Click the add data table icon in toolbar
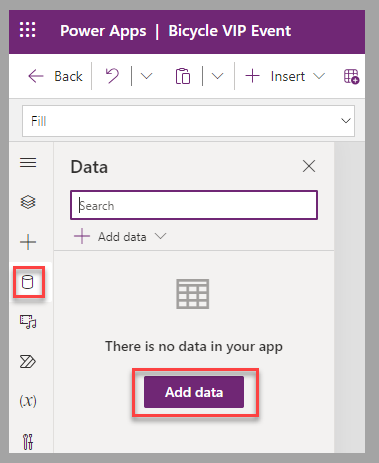Screen dimensions: 379x463 pos(351,76)
